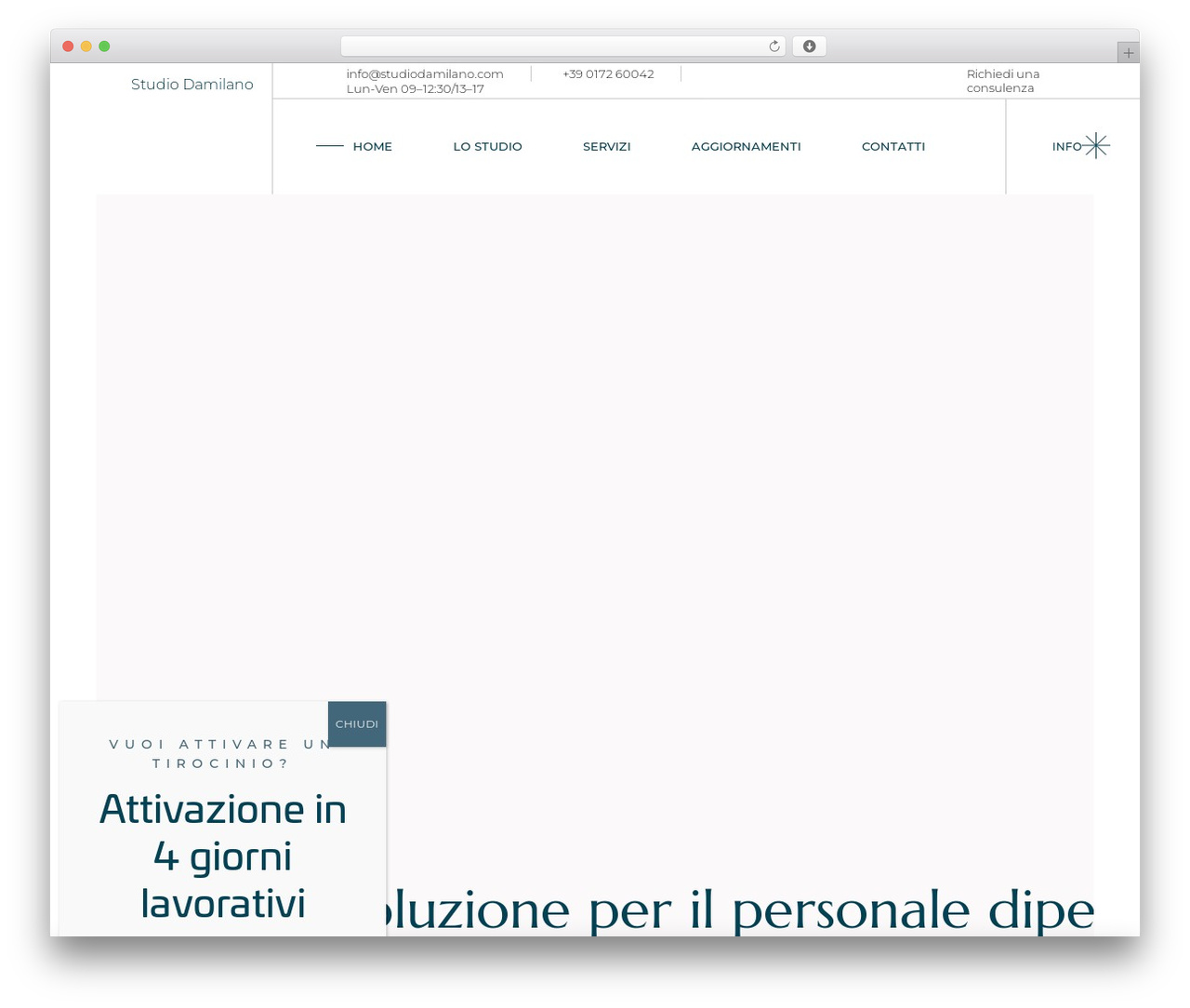Navigate to AGGIORNAMENTI section
This screenshot has height=1008, width=1190.
click(746, 147)
